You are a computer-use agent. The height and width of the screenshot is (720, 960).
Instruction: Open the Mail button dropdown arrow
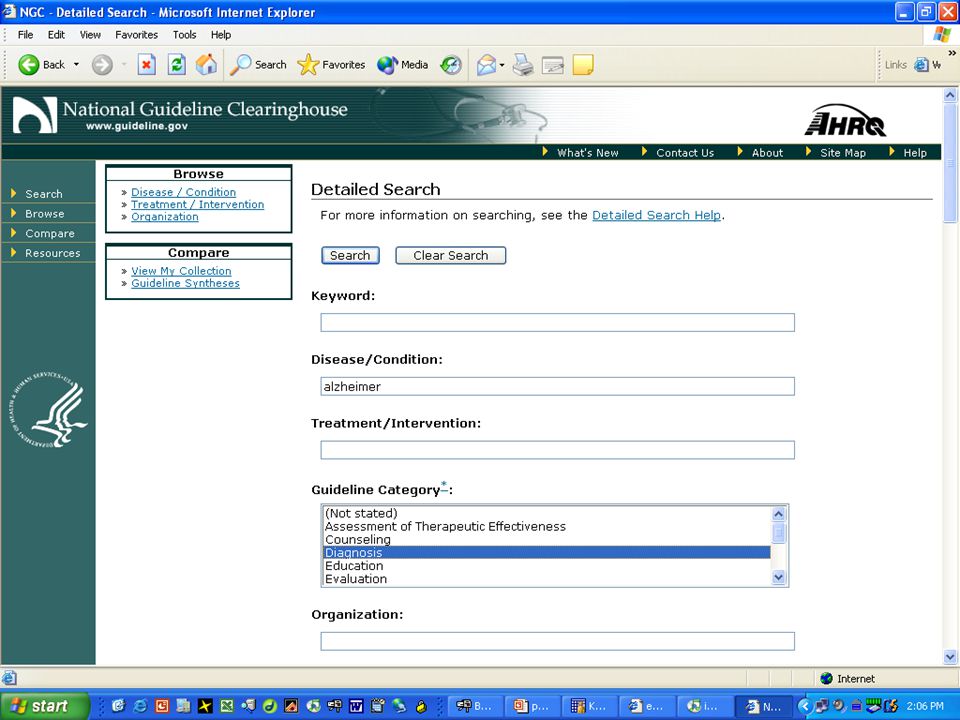(x=502, y=64)
